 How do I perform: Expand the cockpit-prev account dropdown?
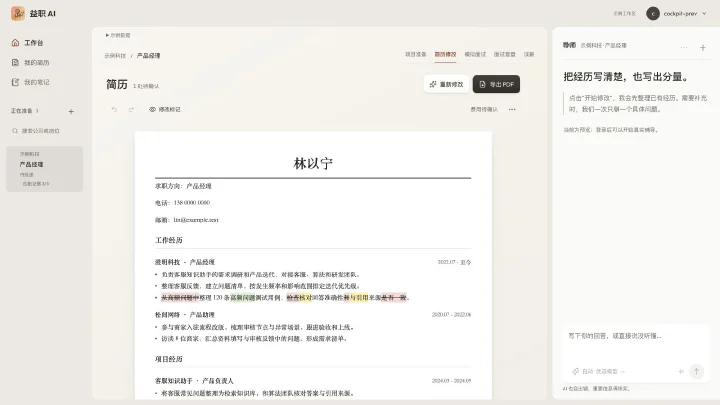677,14
